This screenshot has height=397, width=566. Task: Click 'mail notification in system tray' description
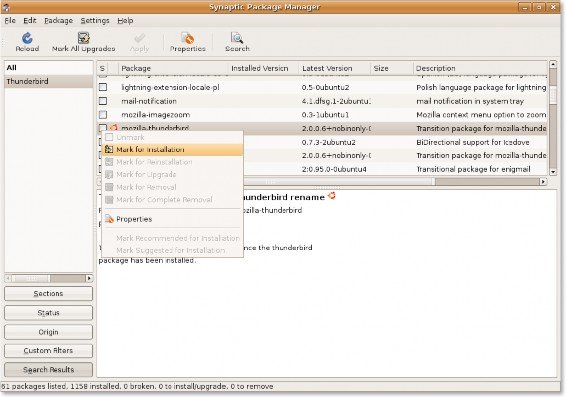[470, 101]
